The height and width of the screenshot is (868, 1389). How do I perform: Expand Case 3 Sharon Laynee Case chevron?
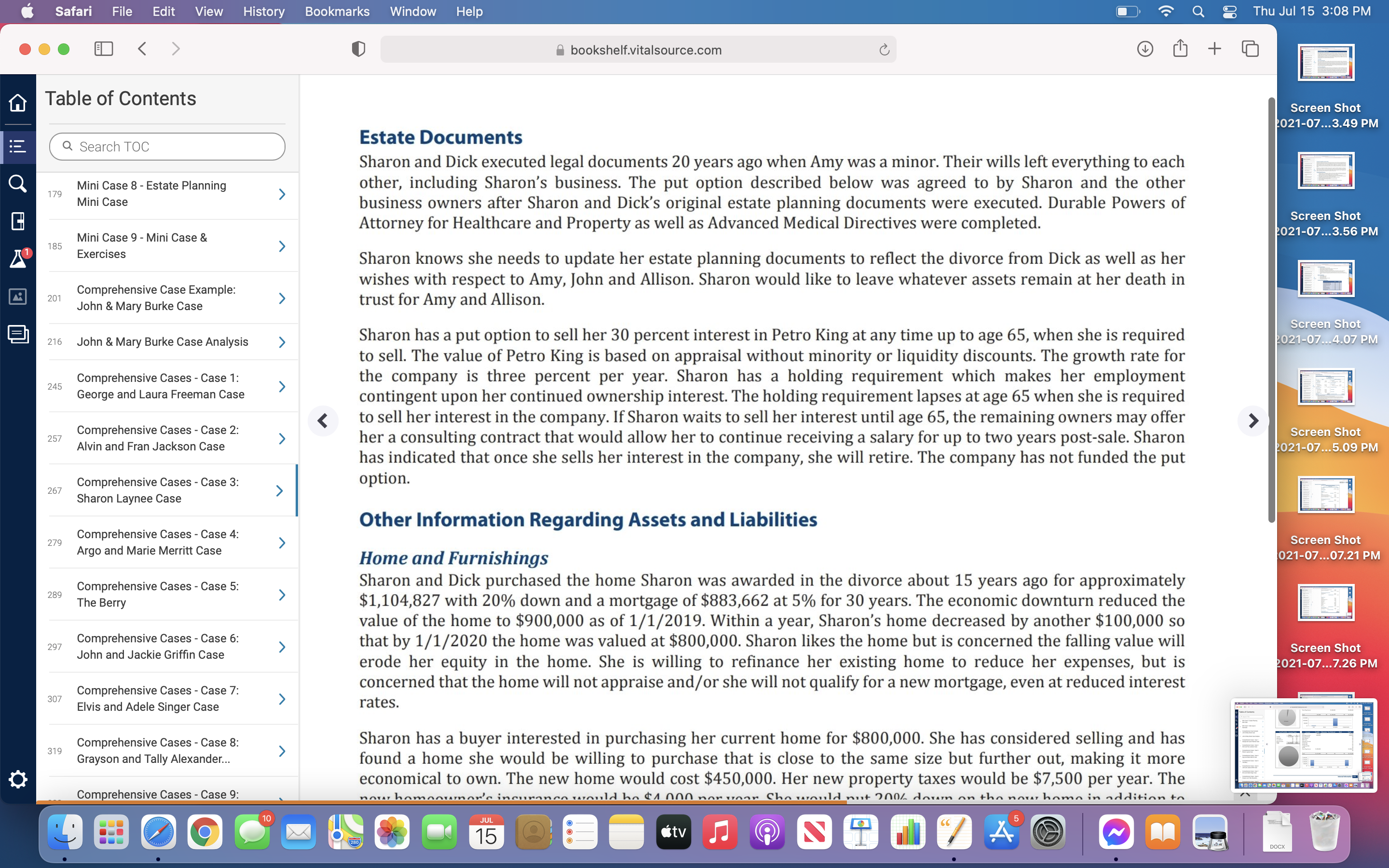[x=280, y=491]
